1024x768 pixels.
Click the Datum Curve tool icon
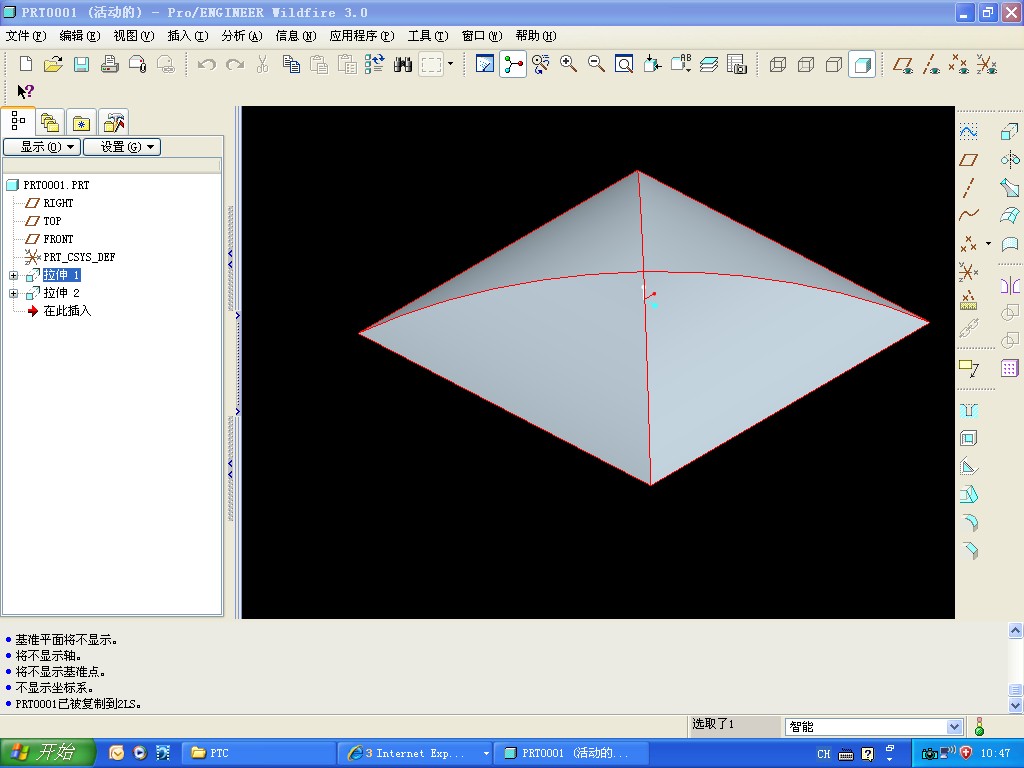[x=968, y=214]
